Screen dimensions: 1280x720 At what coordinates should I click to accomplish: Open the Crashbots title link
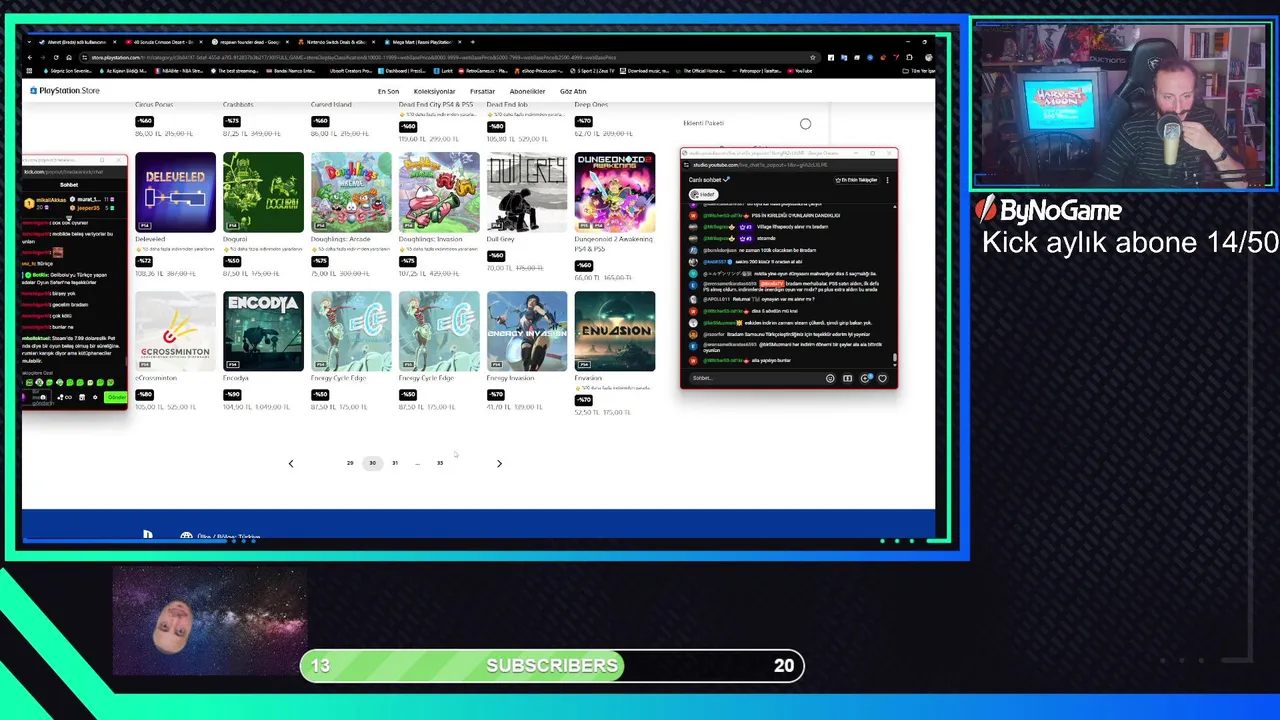[238, 105]
